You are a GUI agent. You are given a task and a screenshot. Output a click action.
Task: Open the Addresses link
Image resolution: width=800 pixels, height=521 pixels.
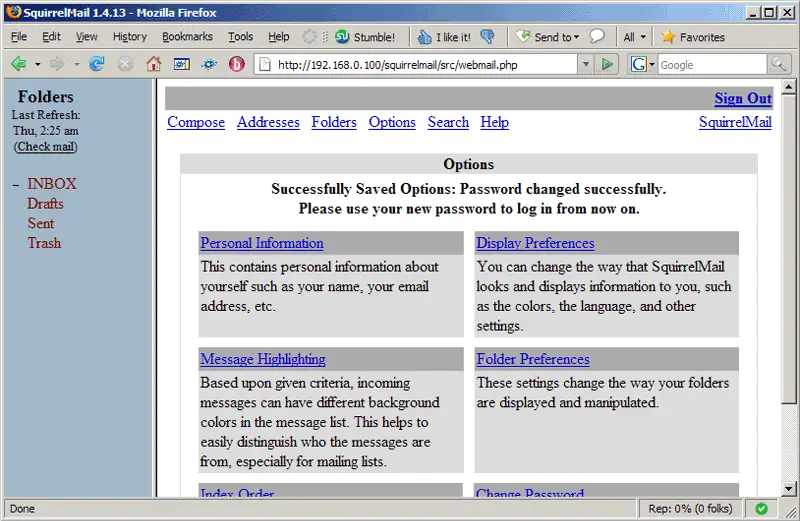click(x=268, y=122)
